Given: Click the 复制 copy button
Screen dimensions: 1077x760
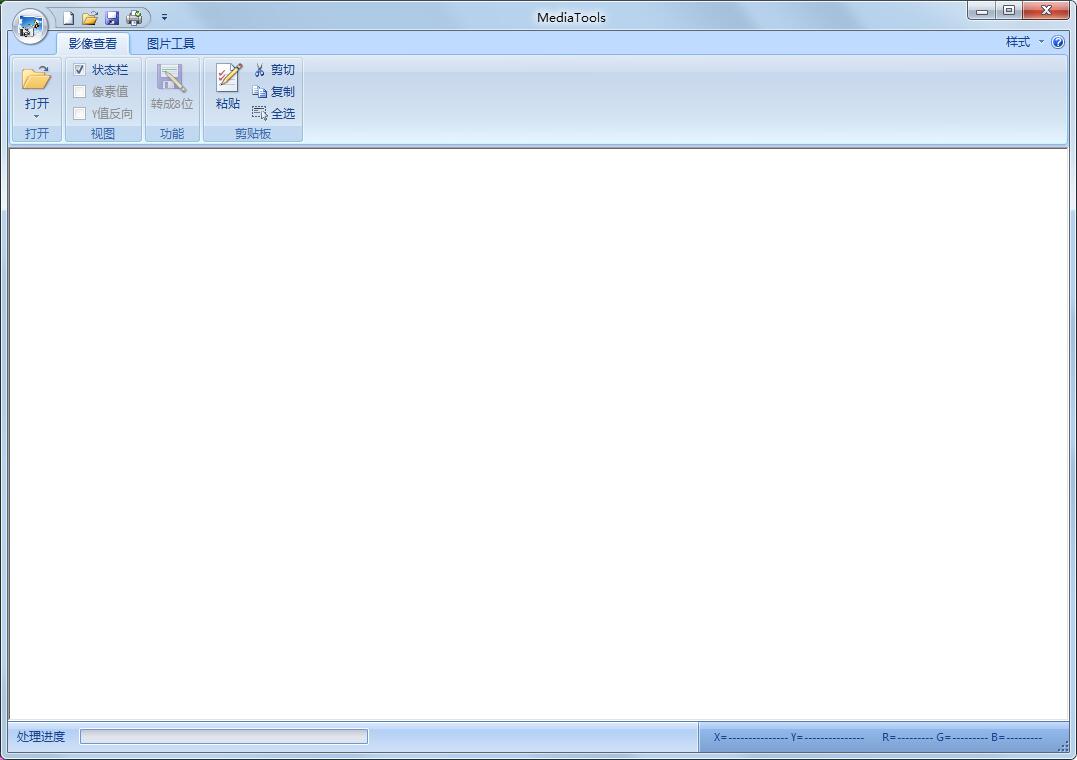Looking at the screenshot, I should click(274, 91).
